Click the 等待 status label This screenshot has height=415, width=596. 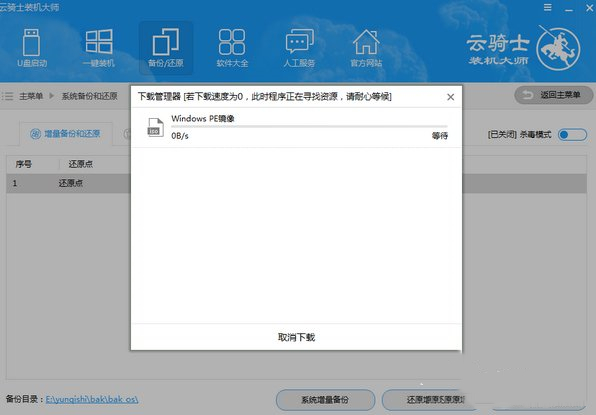click(440, 136)
